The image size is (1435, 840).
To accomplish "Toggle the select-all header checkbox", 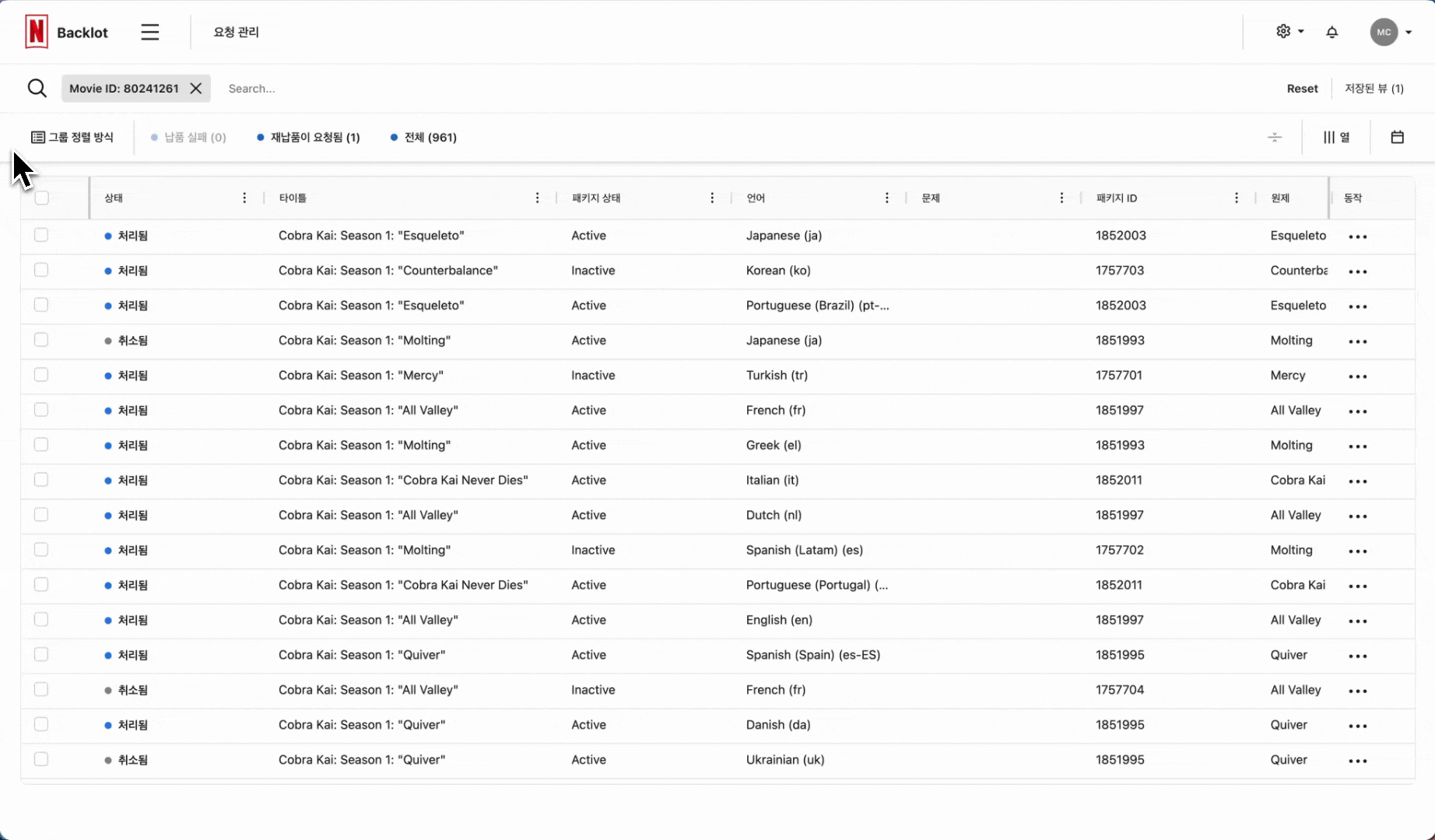I will pyautogui.click(x=42, y=198).
